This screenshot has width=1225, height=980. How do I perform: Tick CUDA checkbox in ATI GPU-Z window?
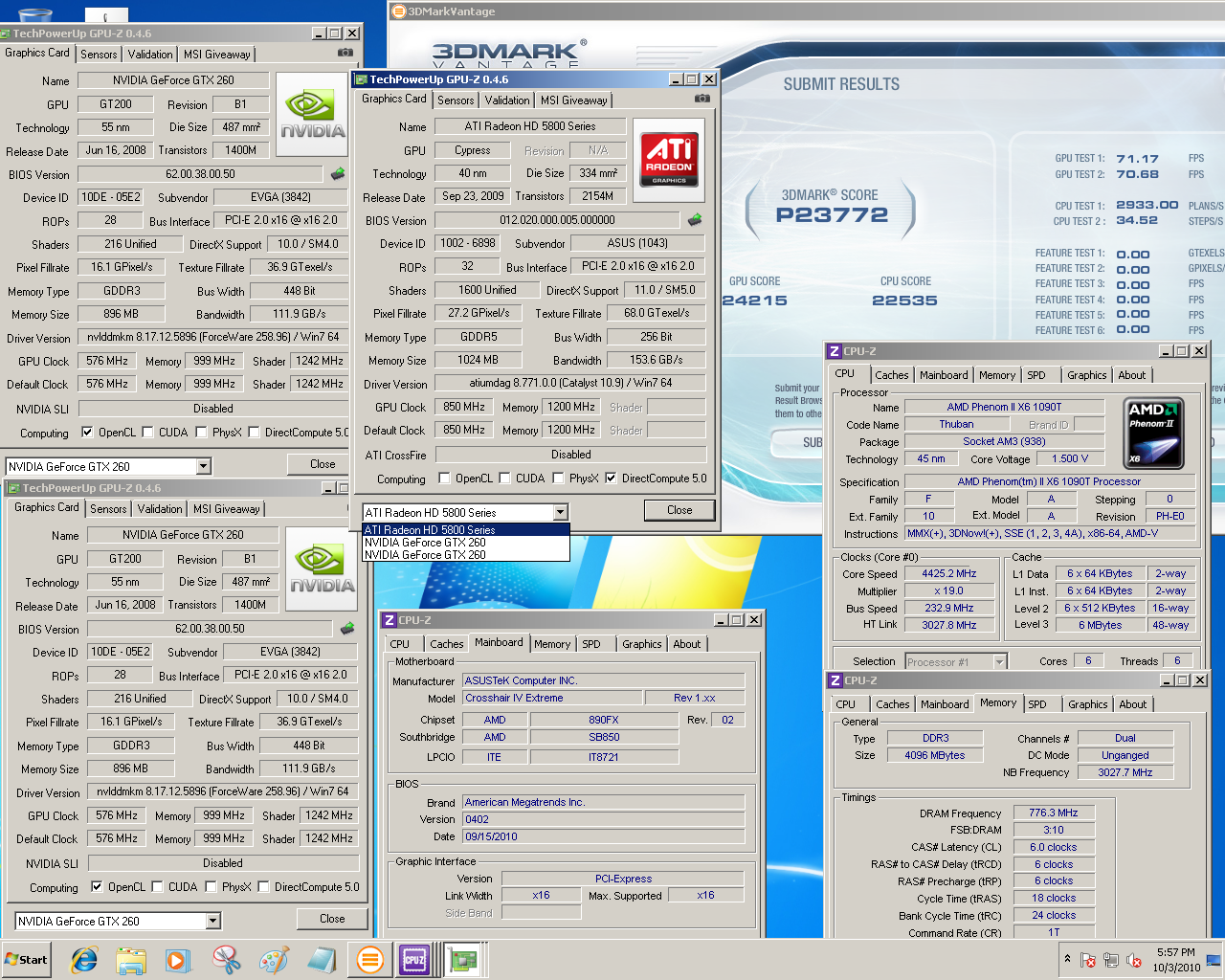(504, 479)
